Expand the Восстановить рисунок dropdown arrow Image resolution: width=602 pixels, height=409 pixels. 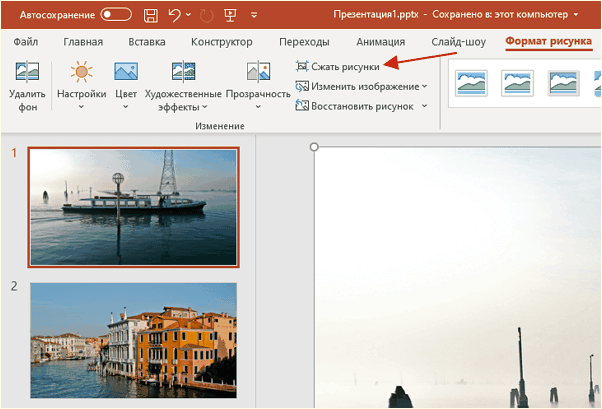coord(425,106)
